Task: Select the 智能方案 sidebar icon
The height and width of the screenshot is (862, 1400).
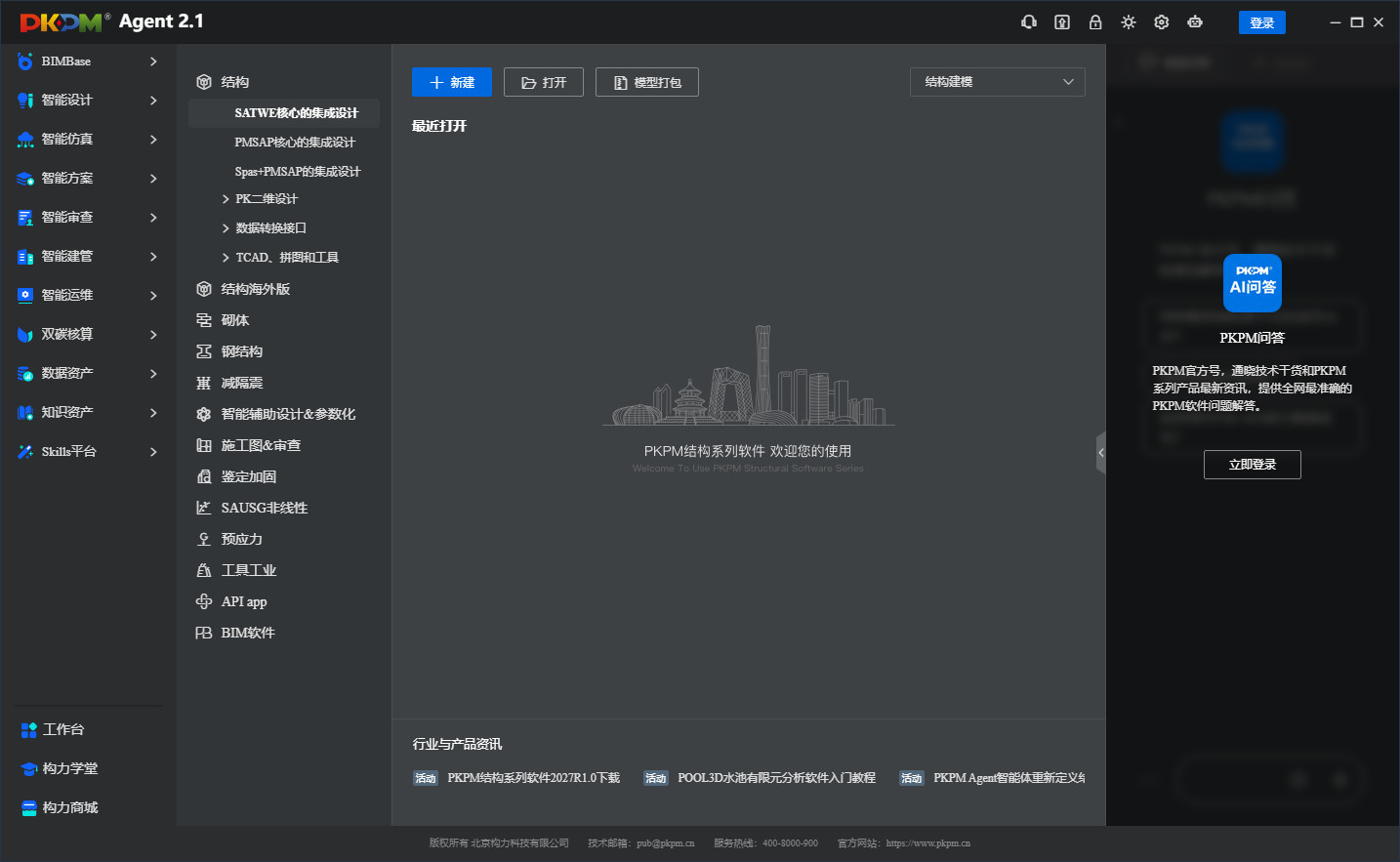Action: click(25, 179)
